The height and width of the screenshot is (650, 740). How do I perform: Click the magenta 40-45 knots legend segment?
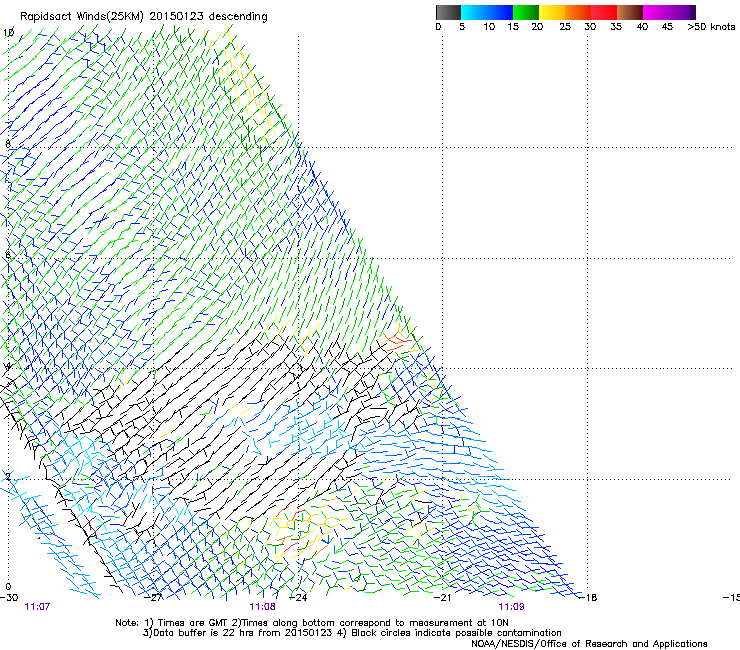(656, 12)
